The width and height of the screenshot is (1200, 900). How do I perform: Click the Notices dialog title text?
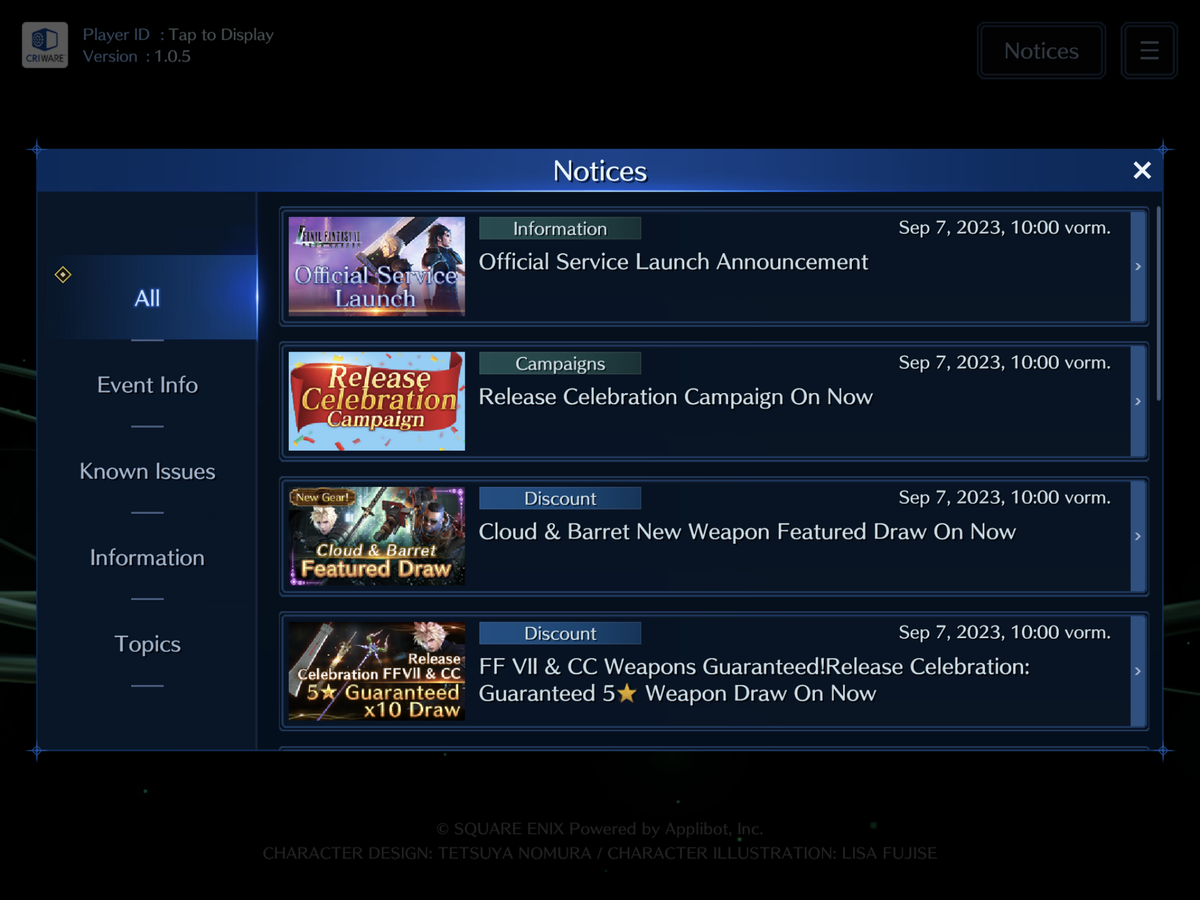pyautogui.click(x=600, y=171)
